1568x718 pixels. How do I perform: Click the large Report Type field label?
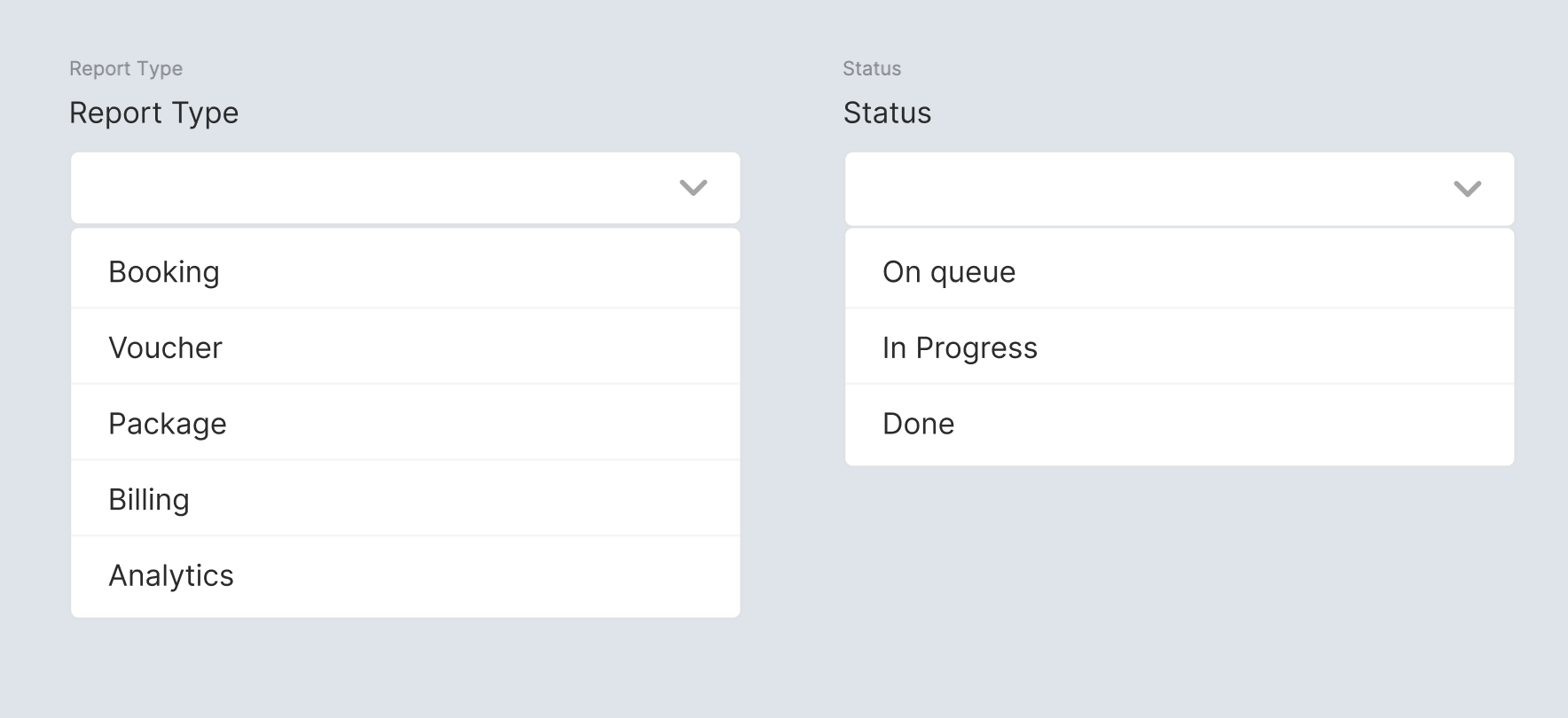pyautogui.click(x=153, y=113)
